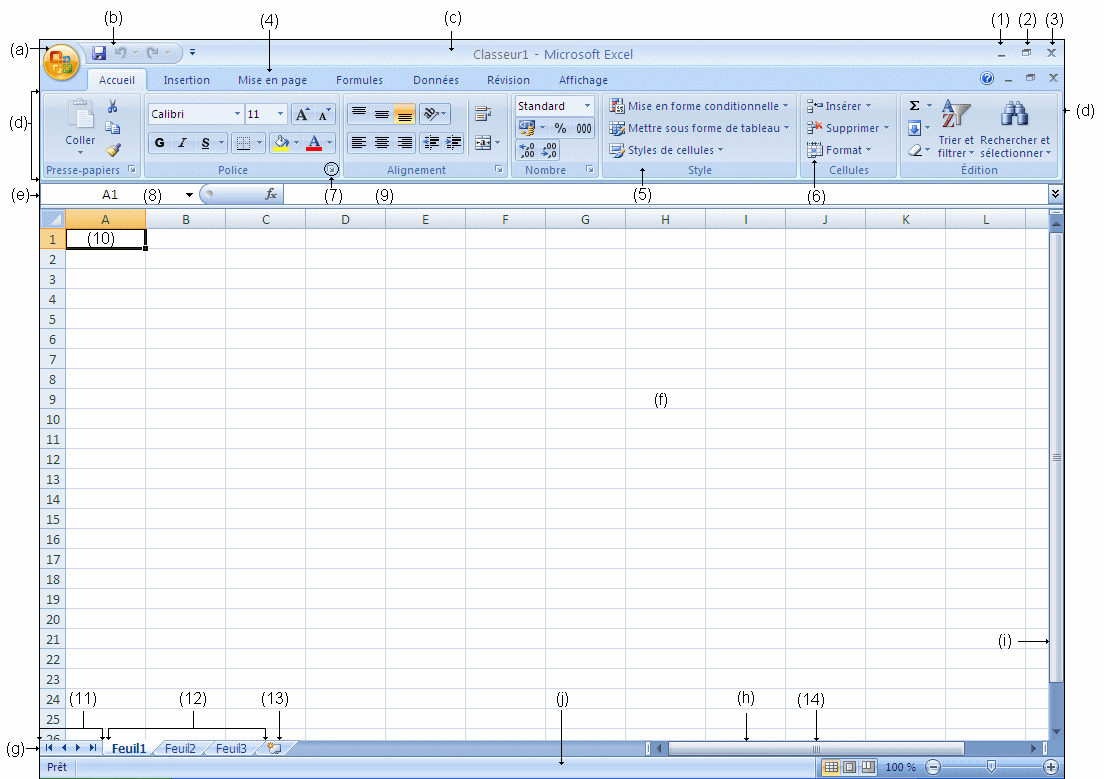The image size is (1104, 779).
Task: Insert a new worksheet tab icon
Action: [x=275, y=748]
